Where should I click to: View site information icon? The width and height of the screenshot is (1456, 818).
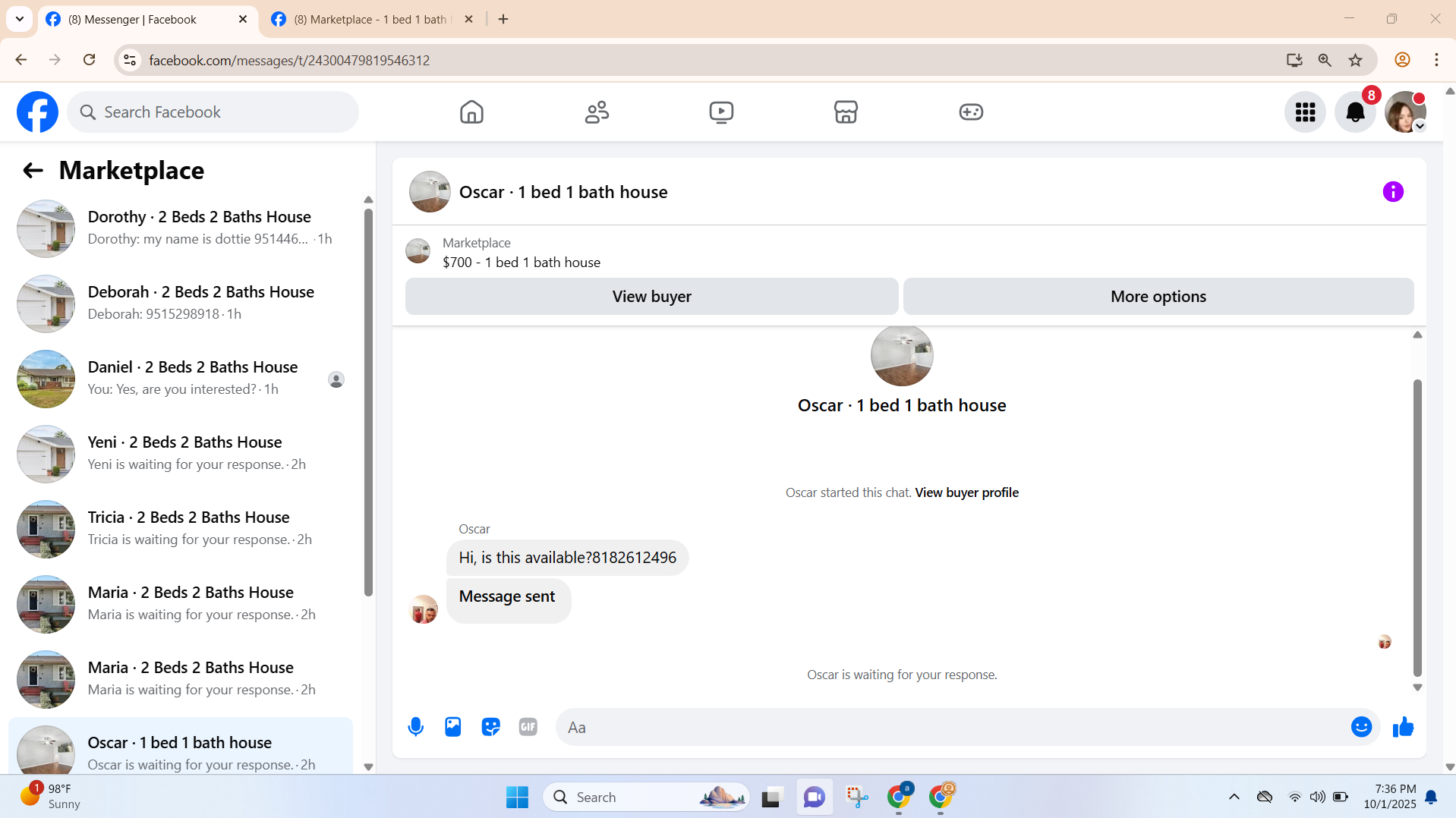130,60
